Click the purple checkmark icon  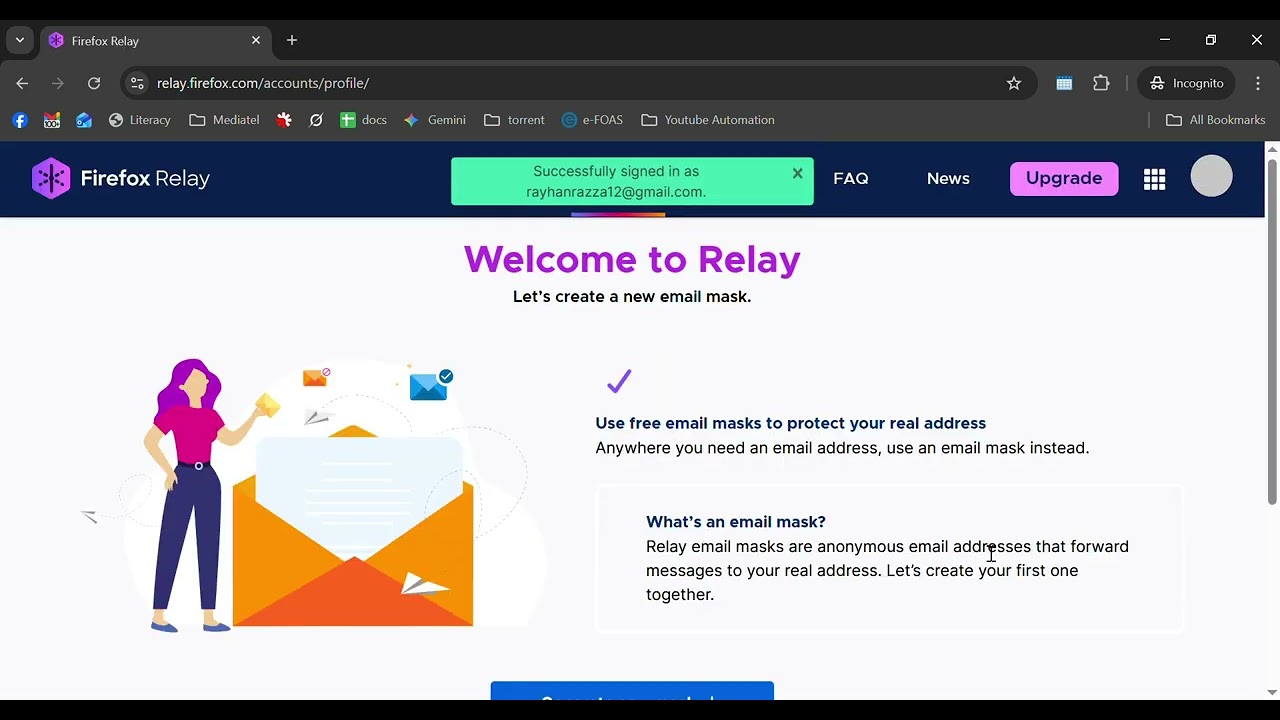tap(619, 381)
